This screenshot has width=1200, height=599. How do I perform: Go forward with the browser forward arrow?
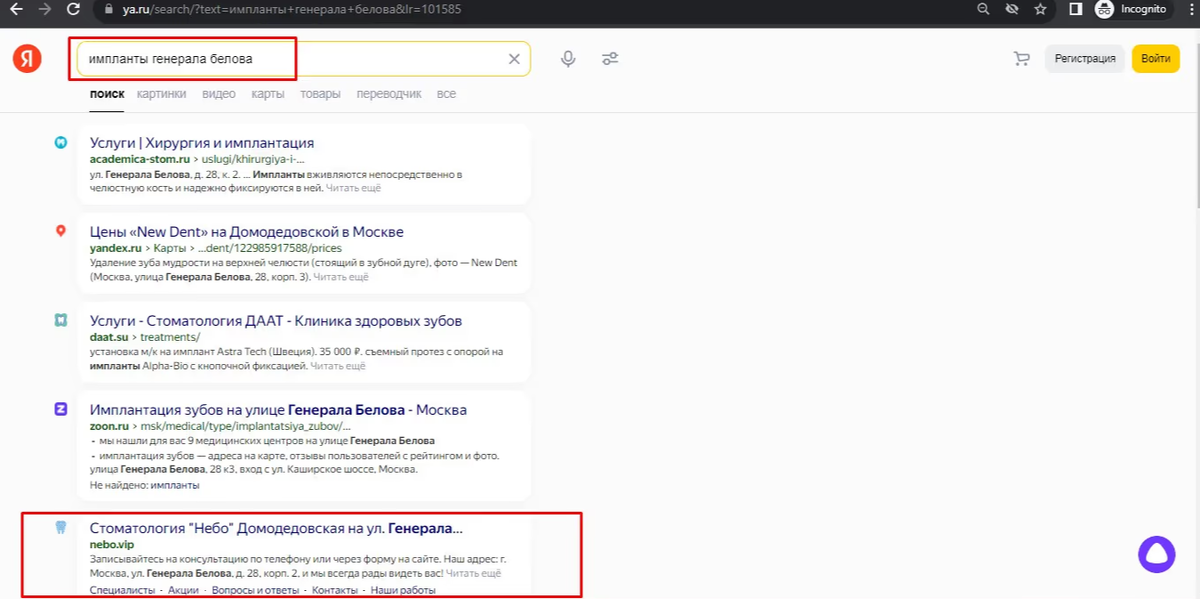45,9
